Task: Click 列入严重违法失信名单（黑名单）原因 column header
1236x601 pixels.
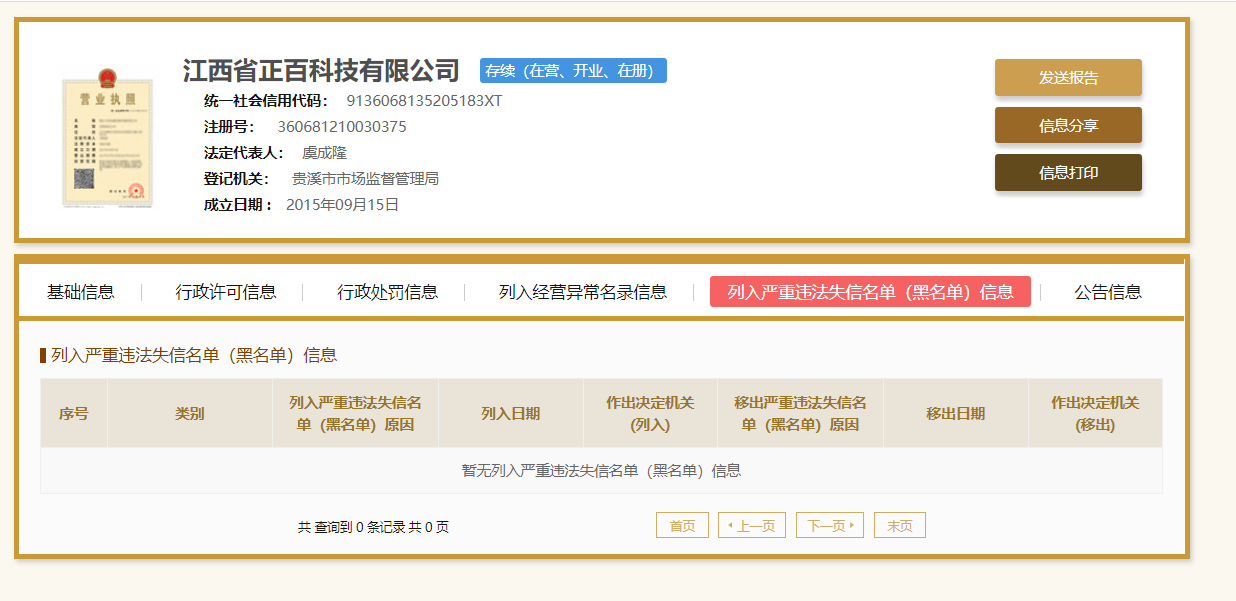Action: pyautogui.click(x=355, y=413)
